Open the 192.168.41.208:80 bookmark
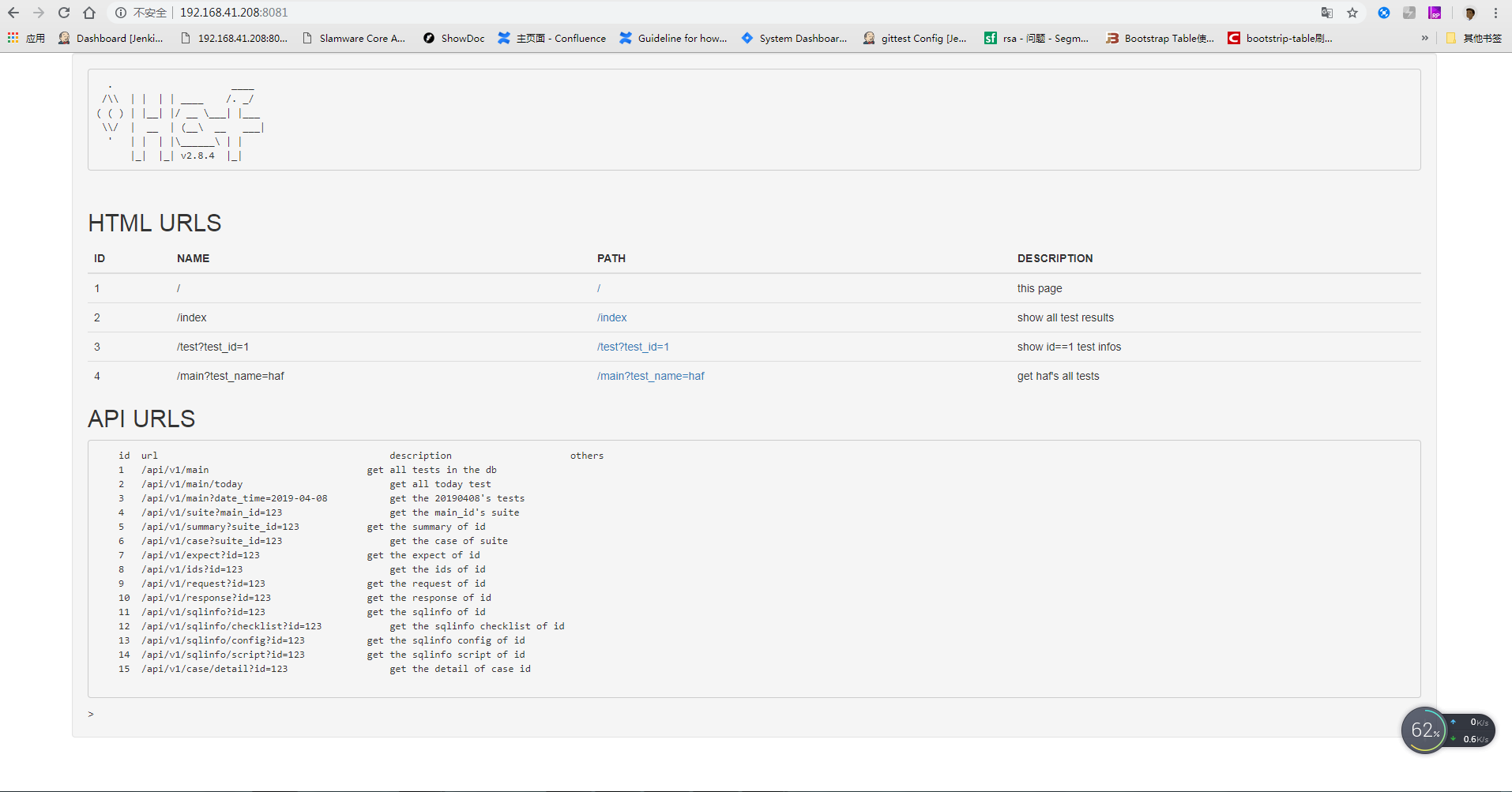Screen dimensions: 1512x792 click(234, 38)
